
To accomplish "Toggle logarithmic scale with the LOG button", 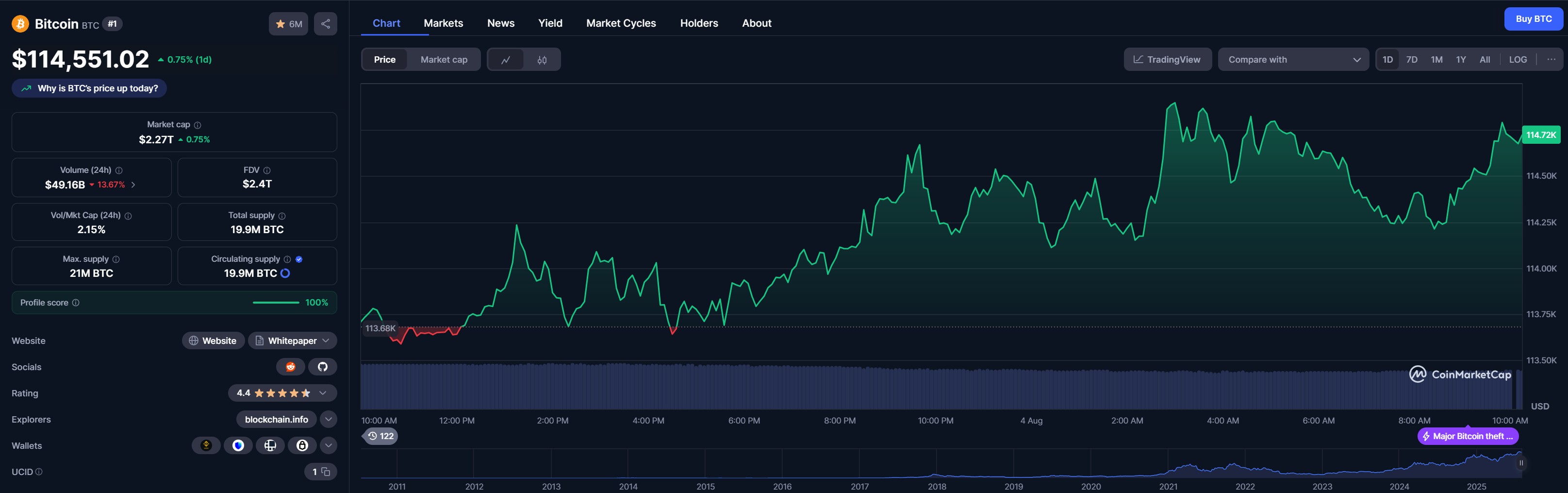I will click(x=1518, y=59).
